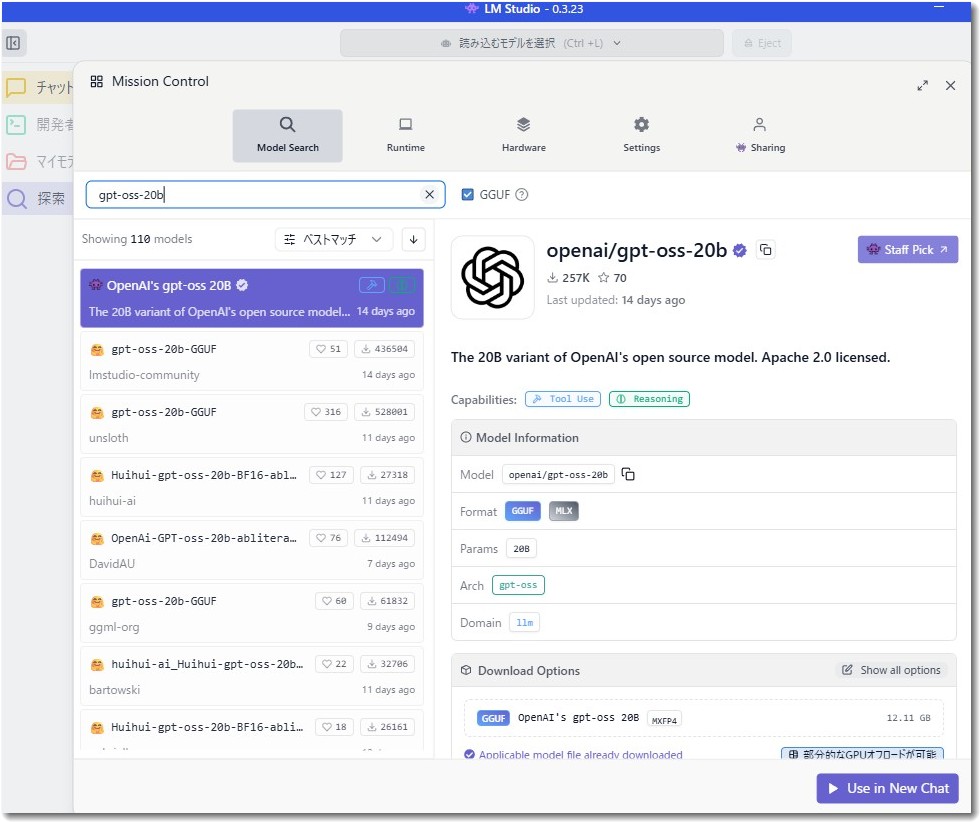Viewport: 980px width, 822px height.
Task: Click the download count 257K icon
Action: (x=552, y=278)
